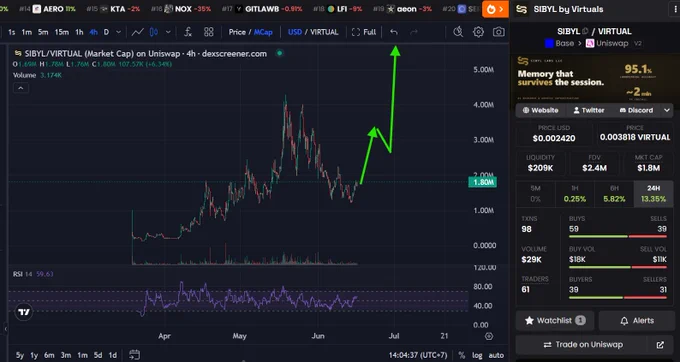Switch chart to MCap mode
680x362 pixels.
[263, 32]
